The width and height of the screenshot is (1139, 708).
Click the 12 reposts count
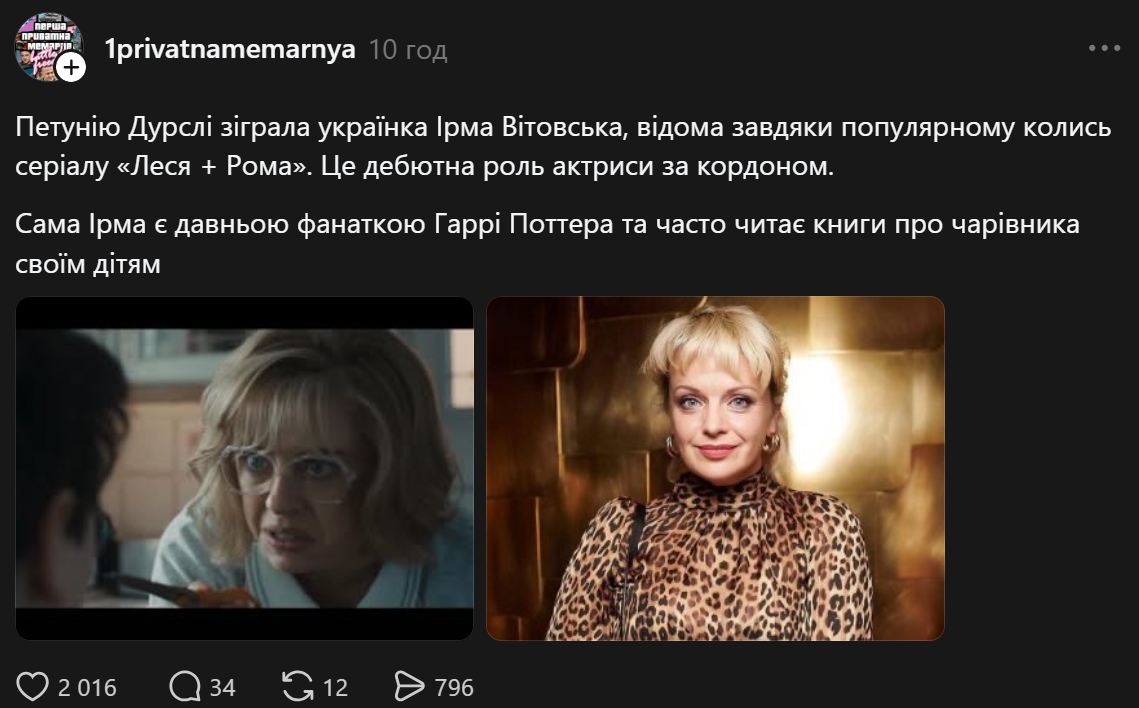(336, 687)
